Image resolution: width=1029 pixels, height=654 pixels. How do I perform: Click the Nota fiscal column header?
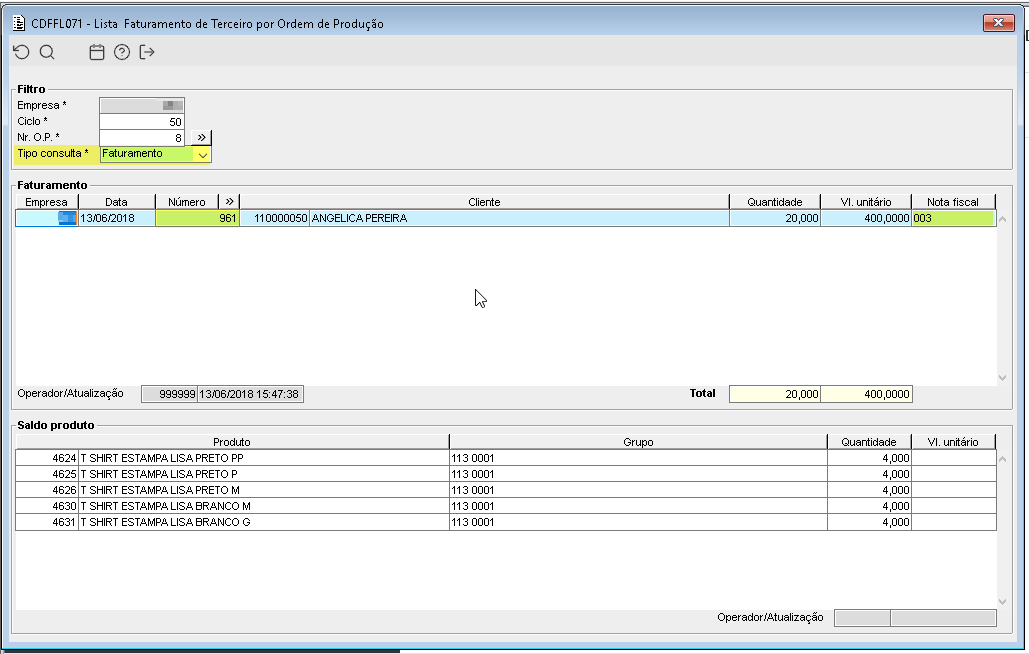[953, 202]
